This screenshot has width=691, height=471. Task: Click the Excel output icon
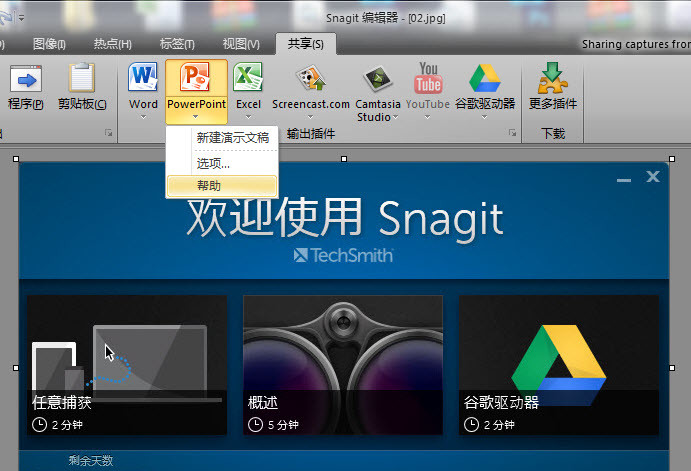tap(248, 78)
